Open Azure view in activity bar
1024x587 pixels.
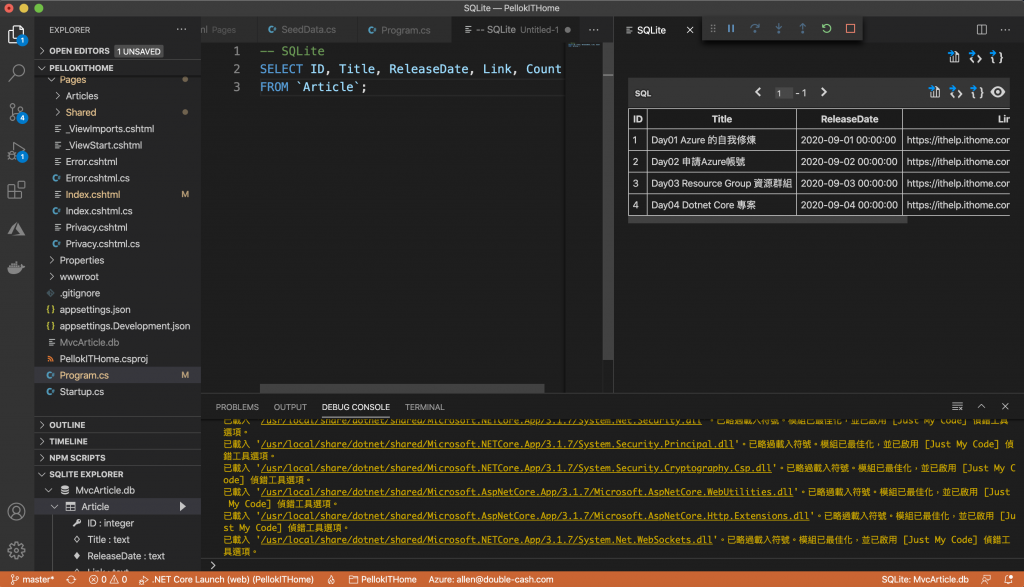16,229
